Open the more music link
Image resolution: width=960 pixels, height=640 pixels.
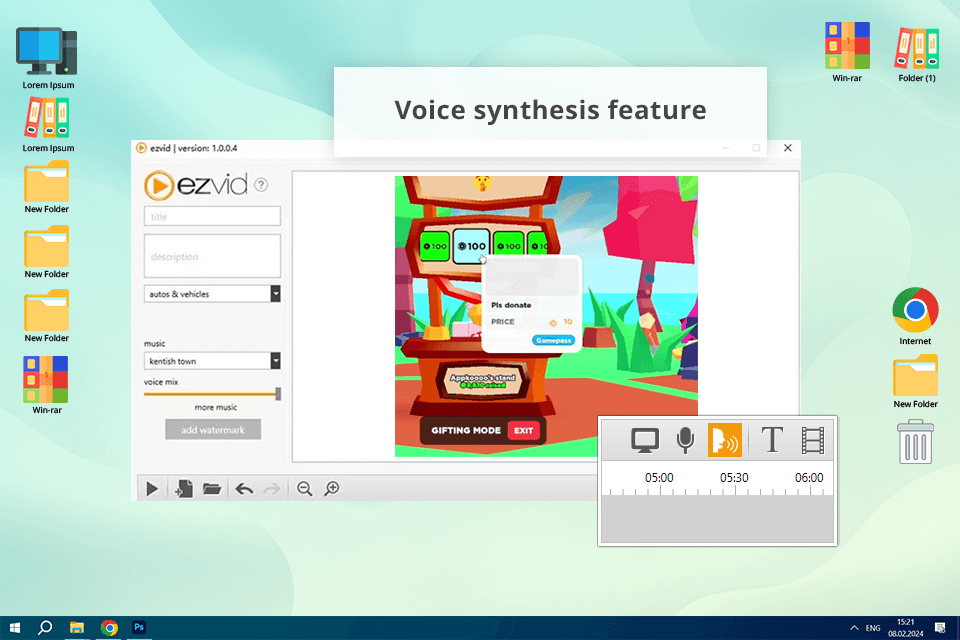(x=216, y=407)
